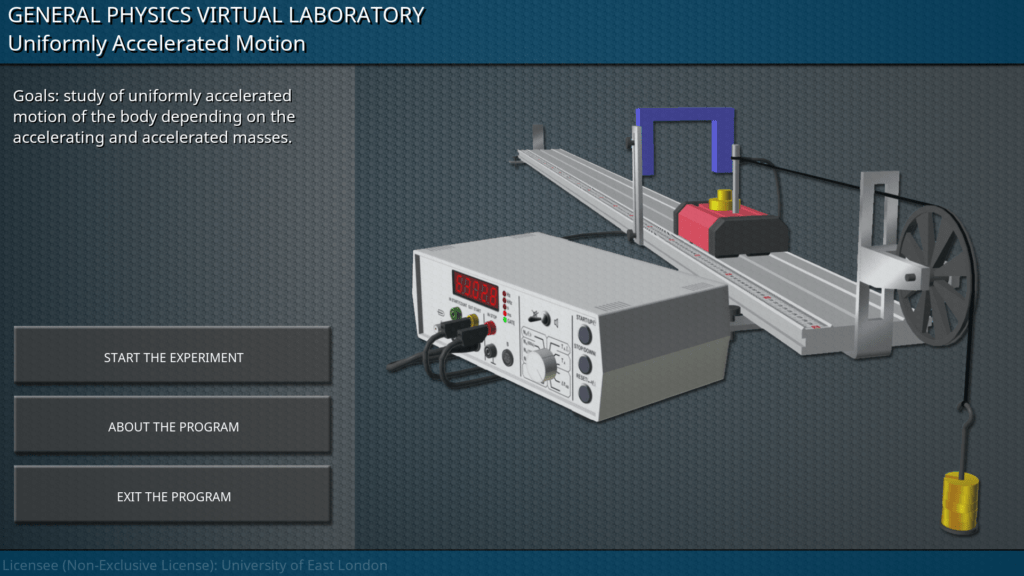Click the spoked pulley wheel
1024x576 pixels.
(935, 275)
